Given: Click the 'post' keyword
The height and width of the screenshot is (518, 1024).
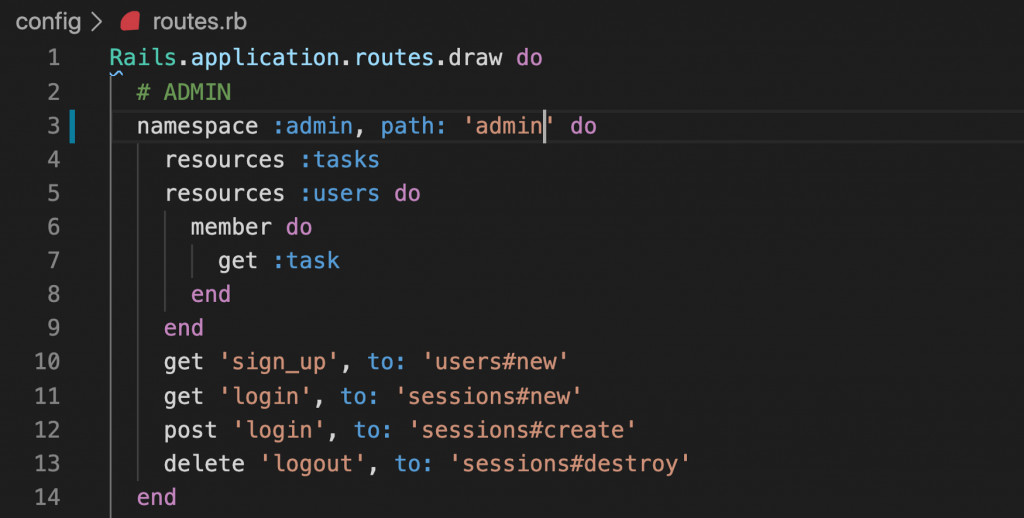Looking at the screenshot, I should (x=190, y=430).
